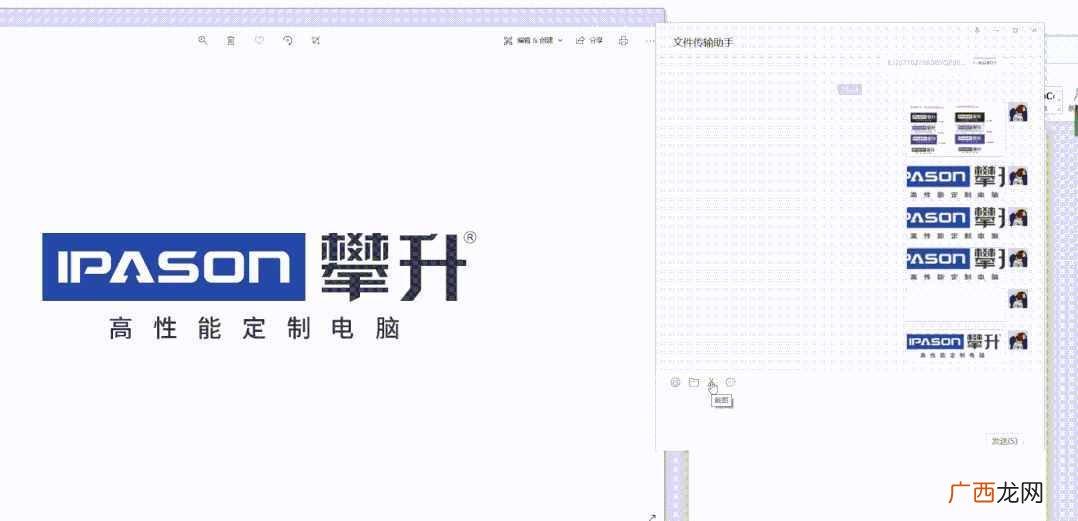Click the delete trash icon in Photos toolbar
Viewport: 1078px width, 521px height.
pos(231,41)
